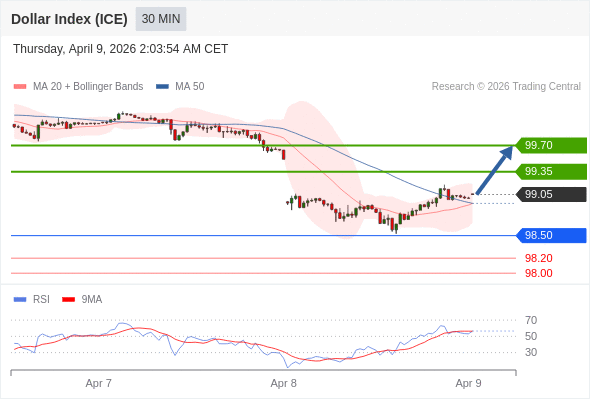Click the red 9MA color swatch
590x400 pixels.
click(x=68, y=300)
